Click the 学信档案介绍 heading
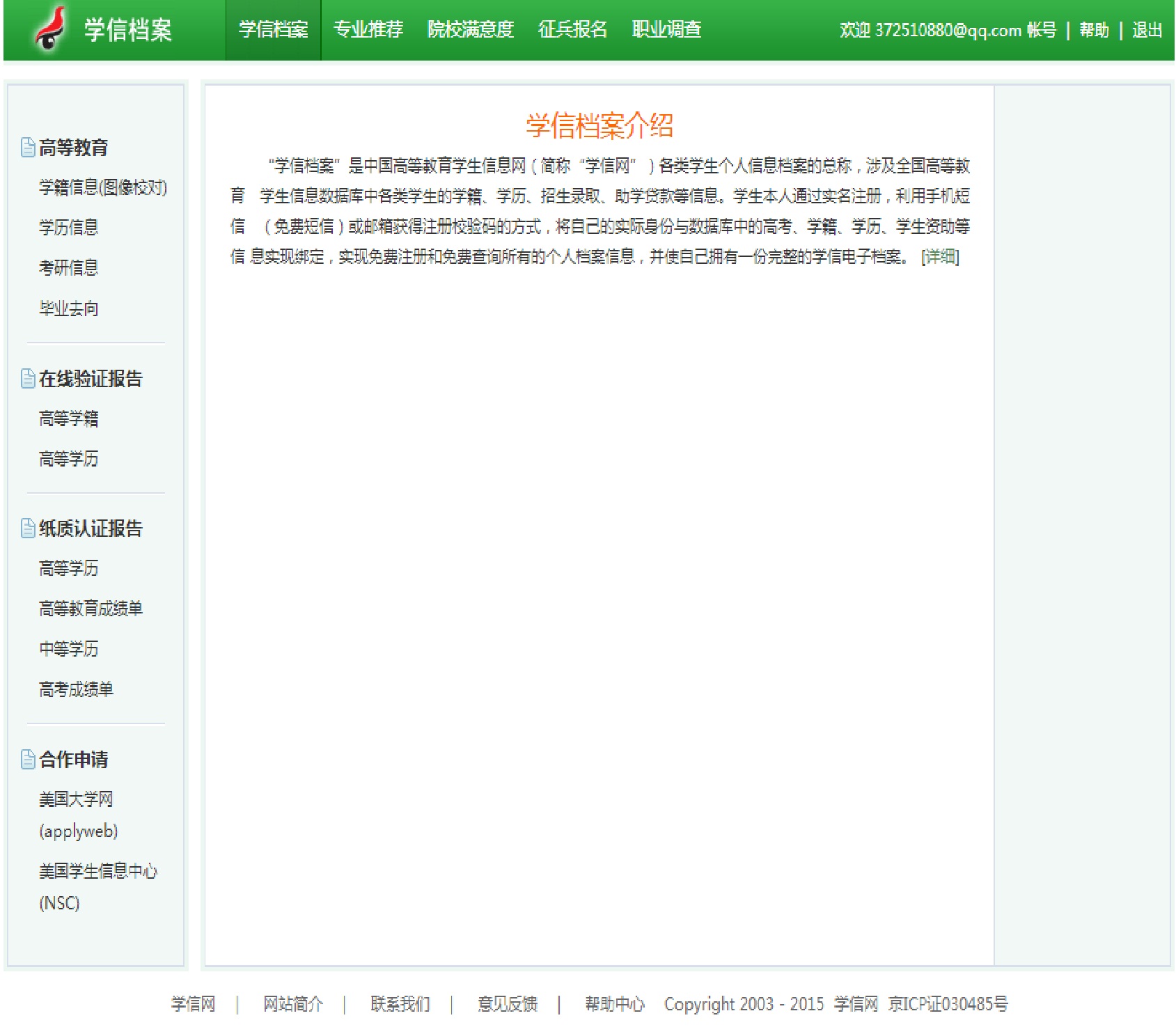 [599, 126]
